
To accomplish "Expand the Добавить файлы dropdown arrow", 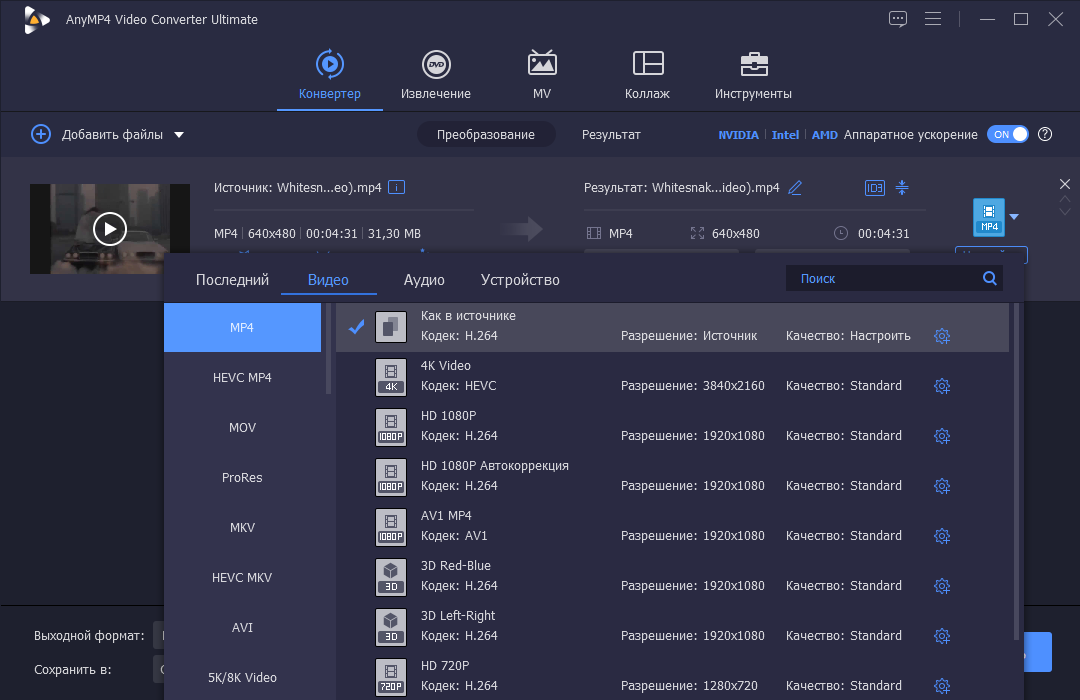I will (179, 135).
